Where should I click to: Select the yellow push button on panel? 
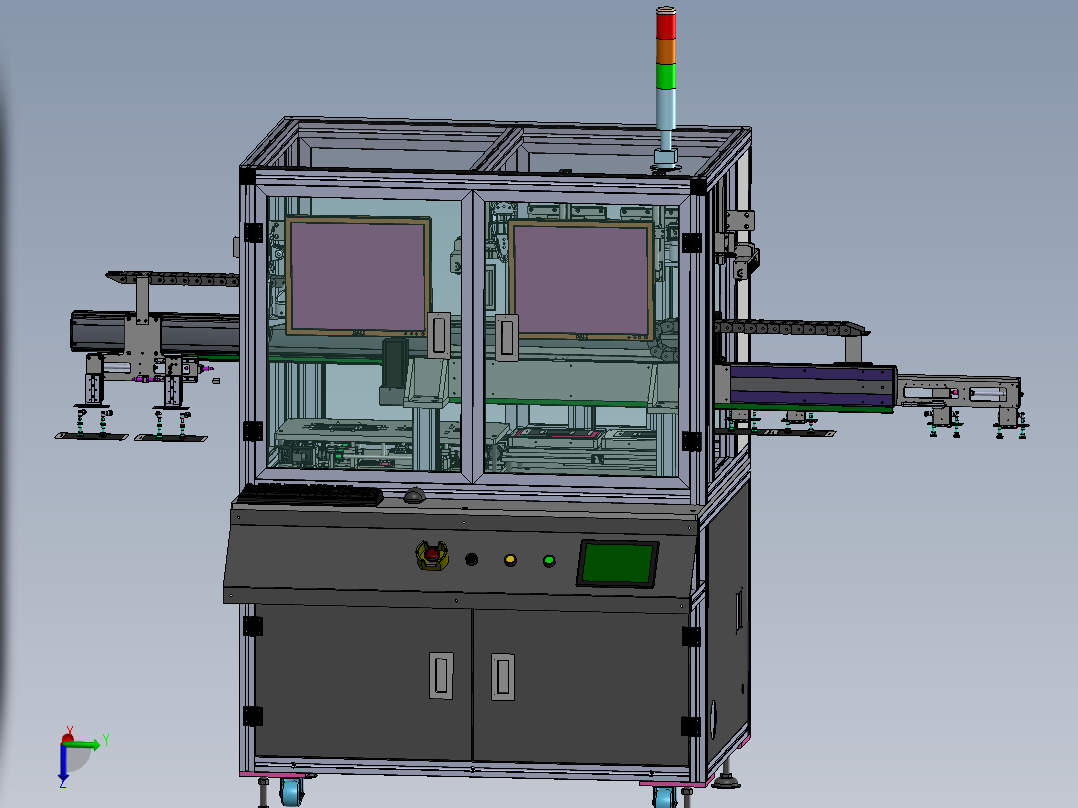[510, 560]
